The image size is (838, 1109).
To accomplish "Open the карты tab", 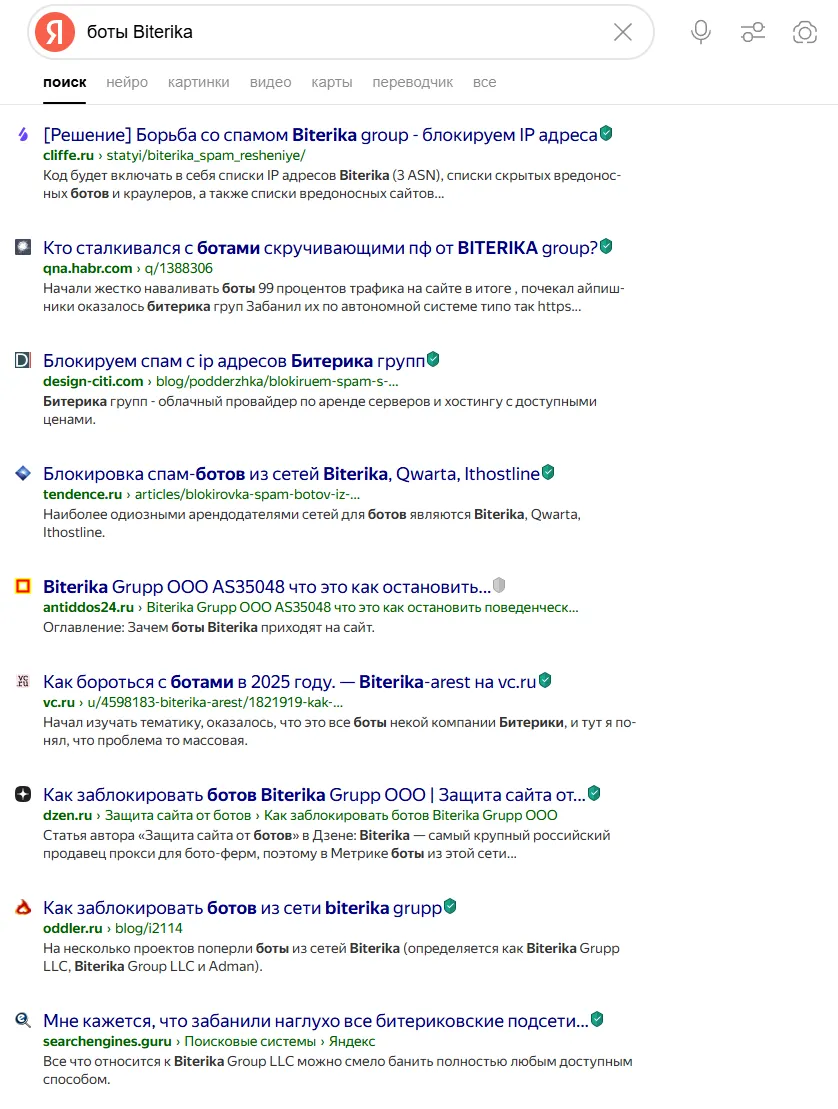I will click(x=332, y=82).
